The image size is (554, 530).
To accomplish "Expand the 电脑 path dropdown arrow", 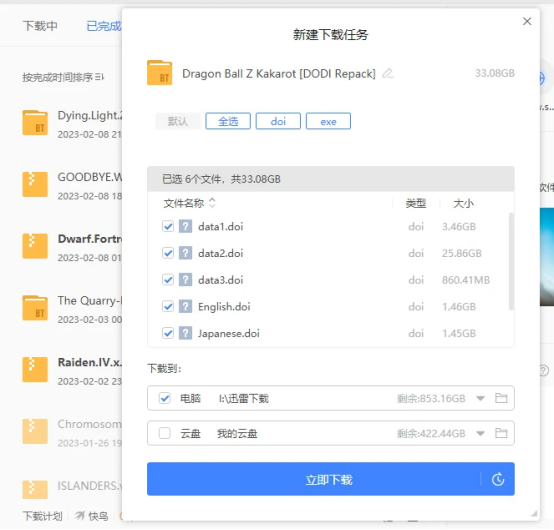I will coord(480,399).
